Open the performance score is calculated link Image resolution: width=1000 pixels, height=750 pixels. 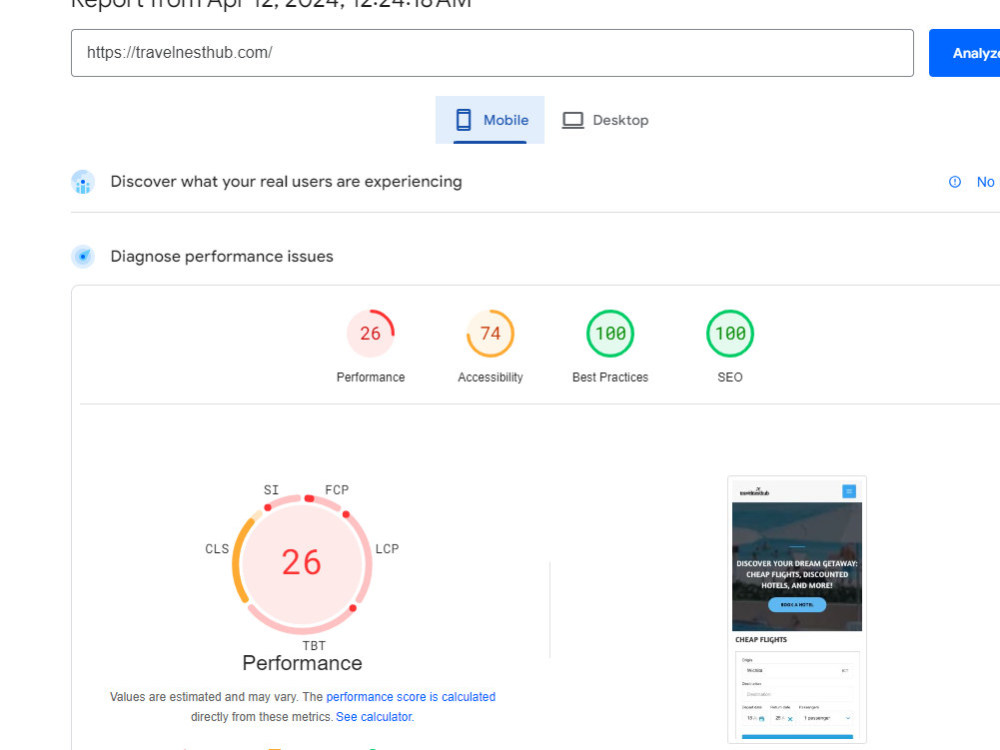411,696
